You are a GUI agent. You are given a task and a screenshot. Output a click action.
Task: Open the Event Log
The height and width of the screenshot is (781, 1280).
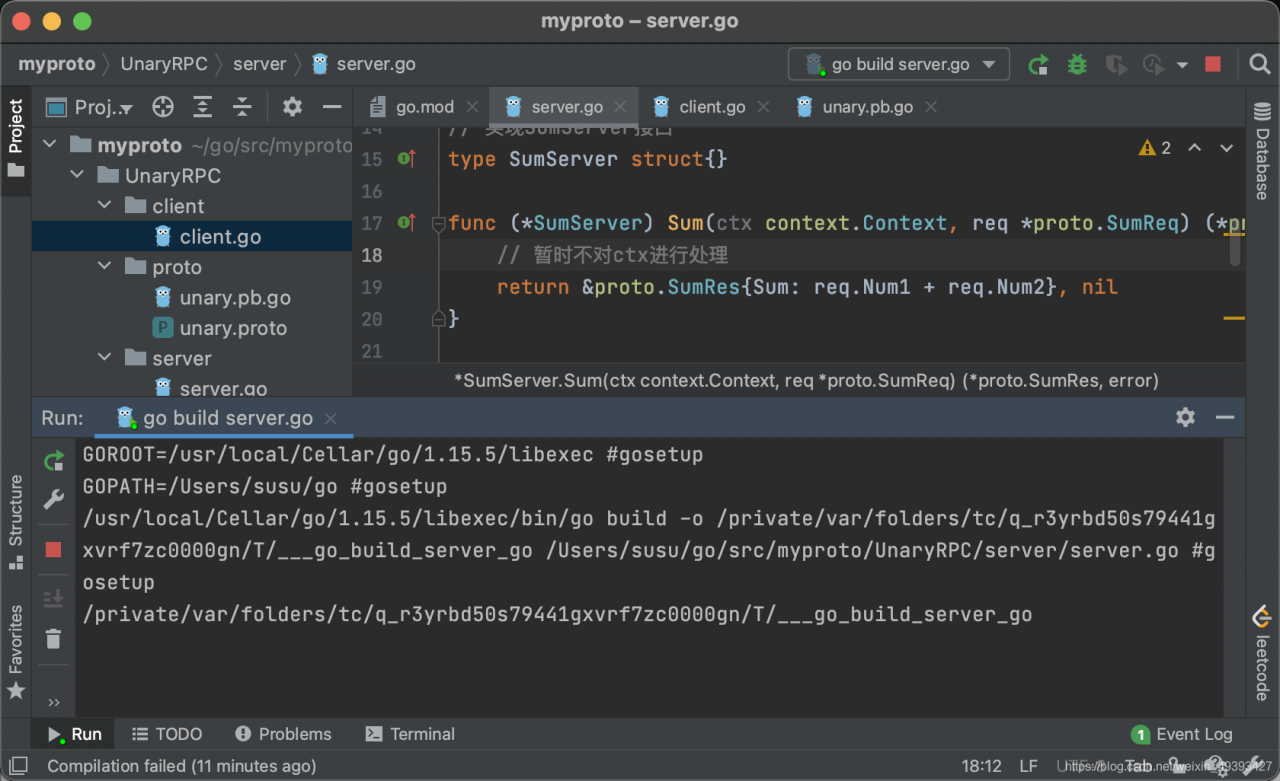1182,734
